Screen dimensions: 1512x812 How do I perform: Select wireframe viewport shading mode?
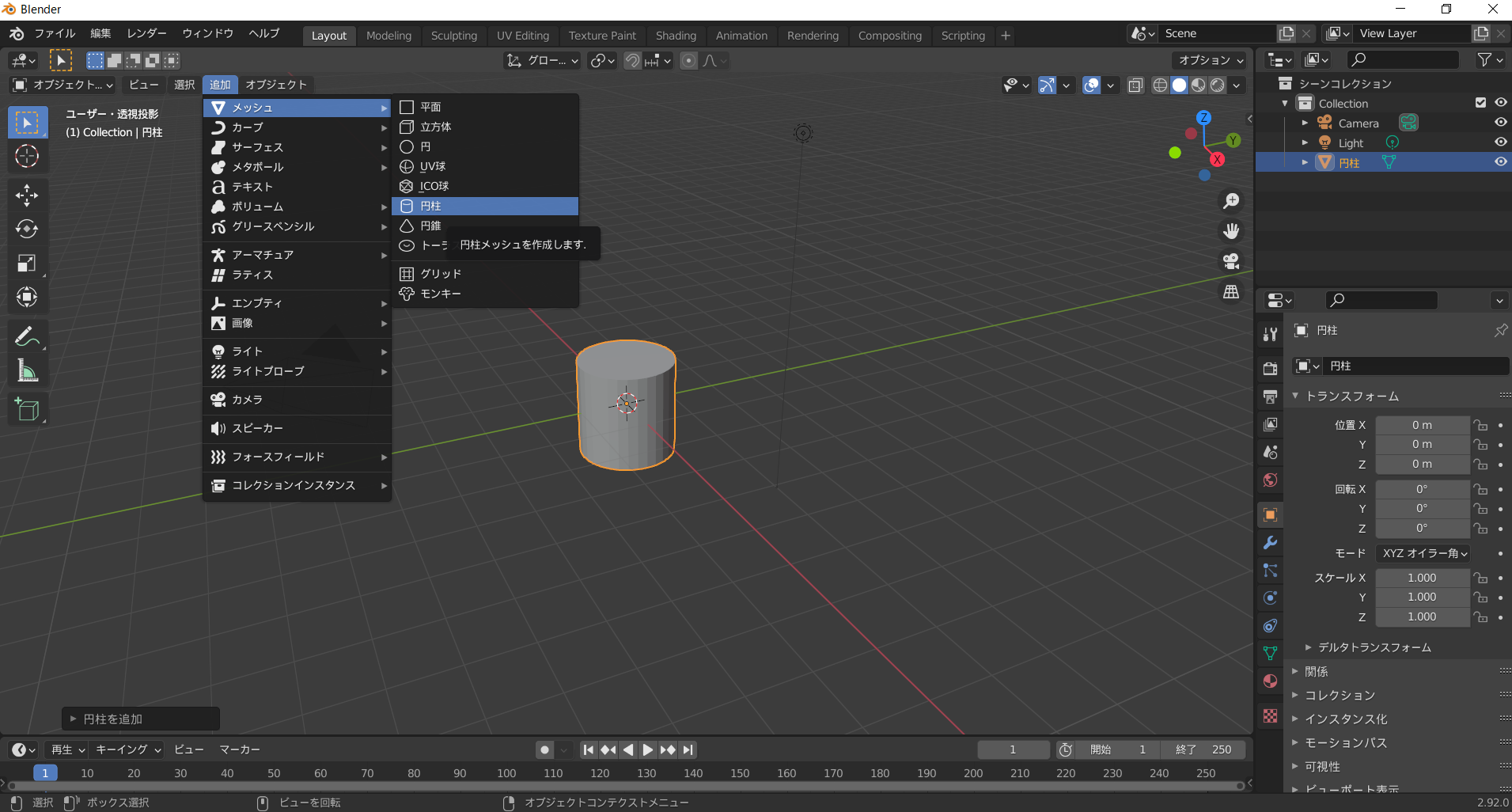click(1160, 85)
